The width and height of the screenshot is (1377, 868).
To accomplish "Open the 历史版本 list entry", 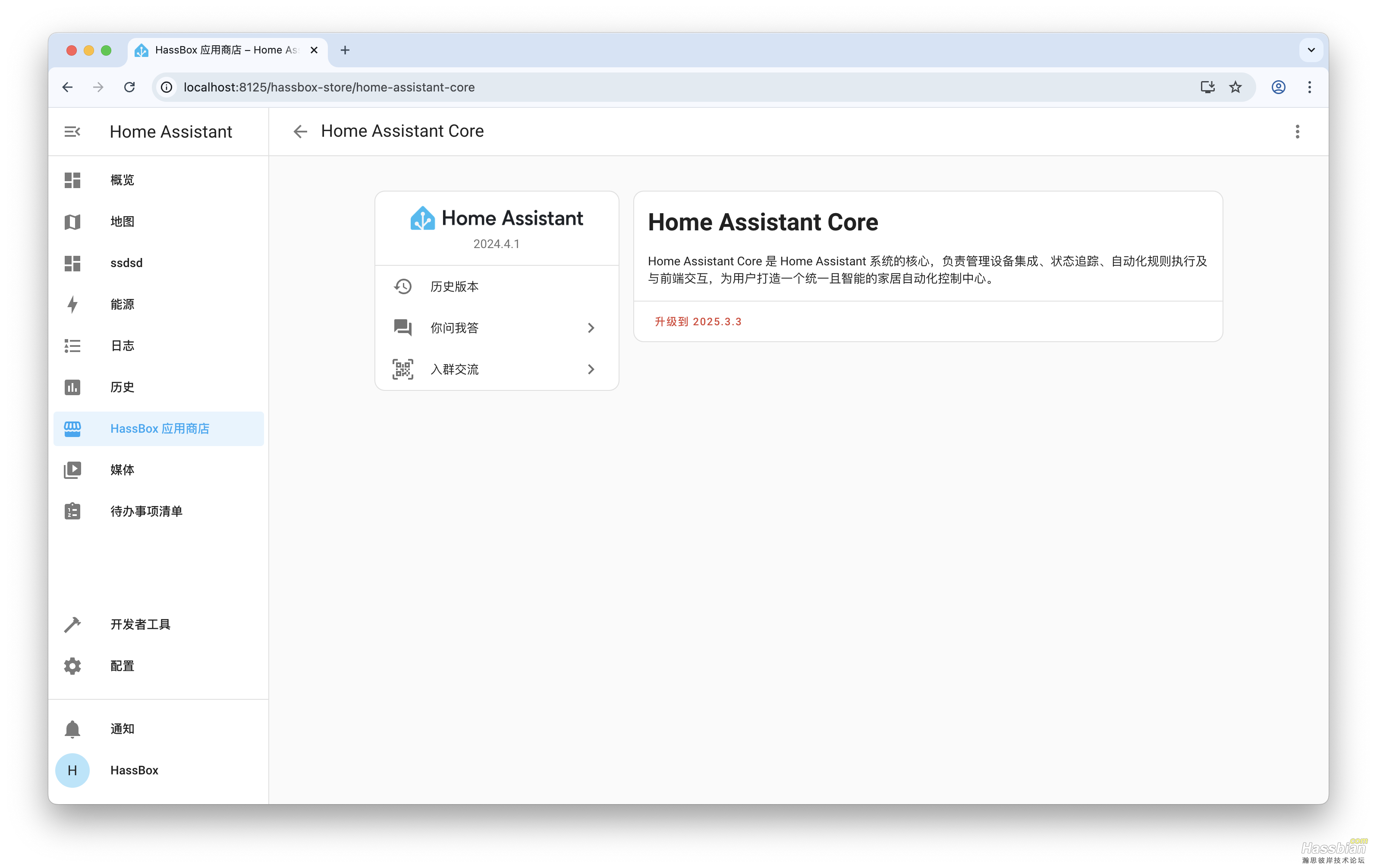I will [497, 286].
